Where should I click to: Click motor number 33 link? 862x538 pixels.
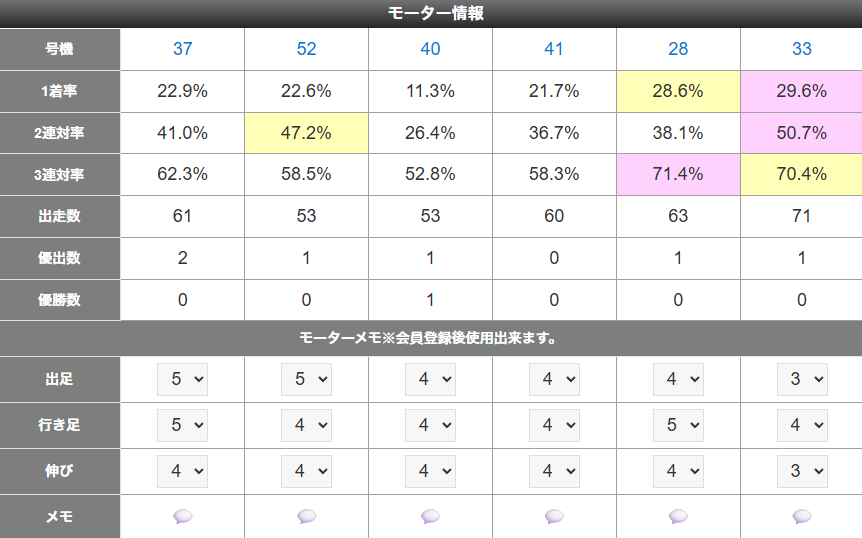click(802, 49)
